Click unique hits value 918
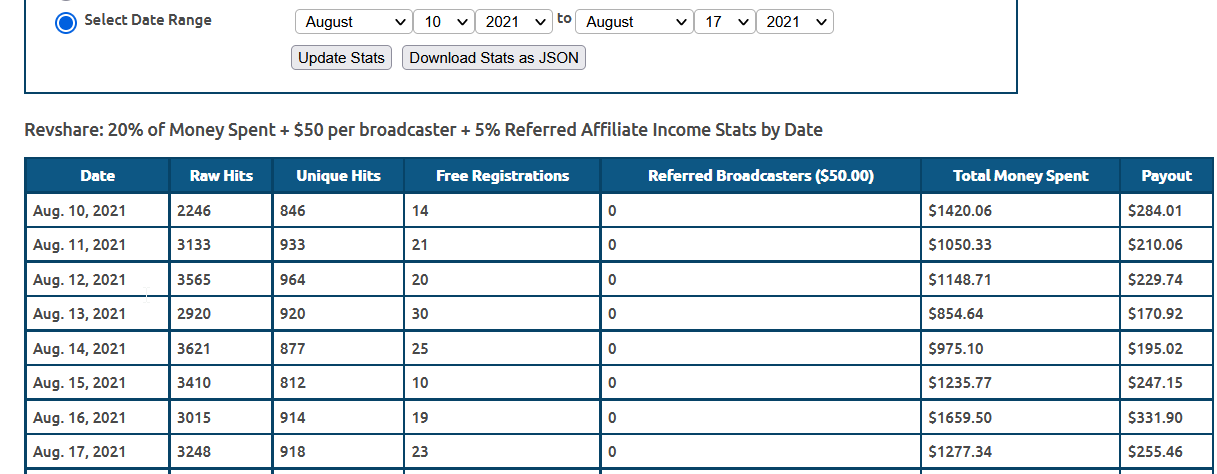The height and width of the screenshot is (474, 1217). coord(293,452)
